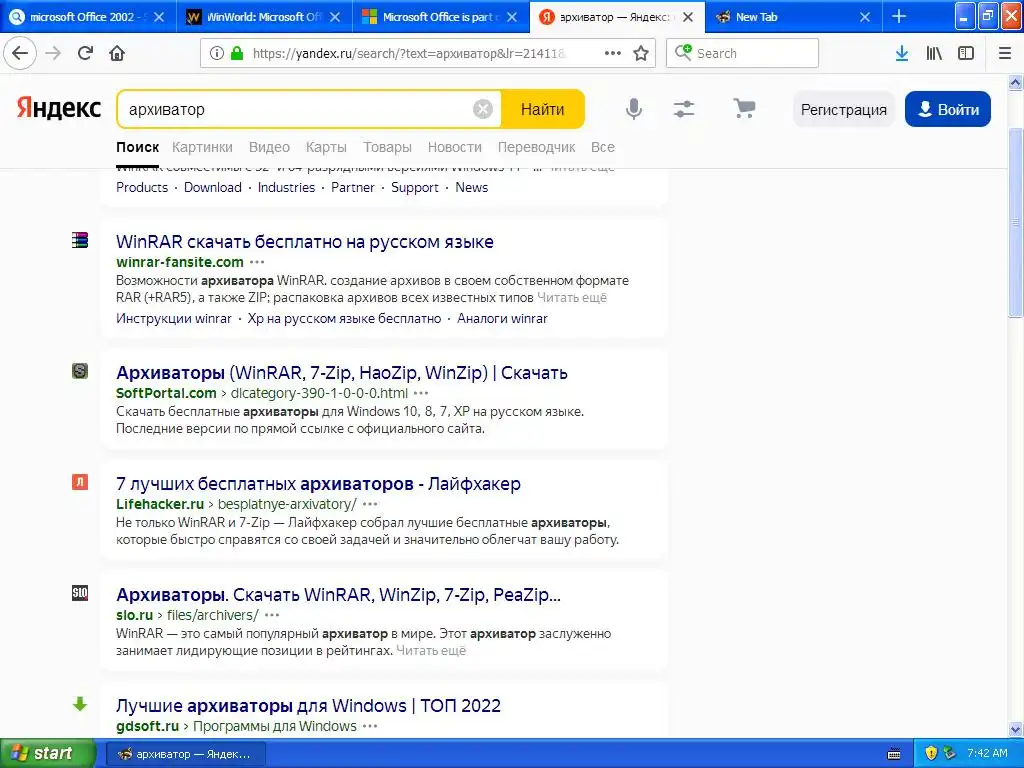The height and width of the screenshot is (768, 1024).
Task: Open the browser home page icon
Action: pos(117,53)
